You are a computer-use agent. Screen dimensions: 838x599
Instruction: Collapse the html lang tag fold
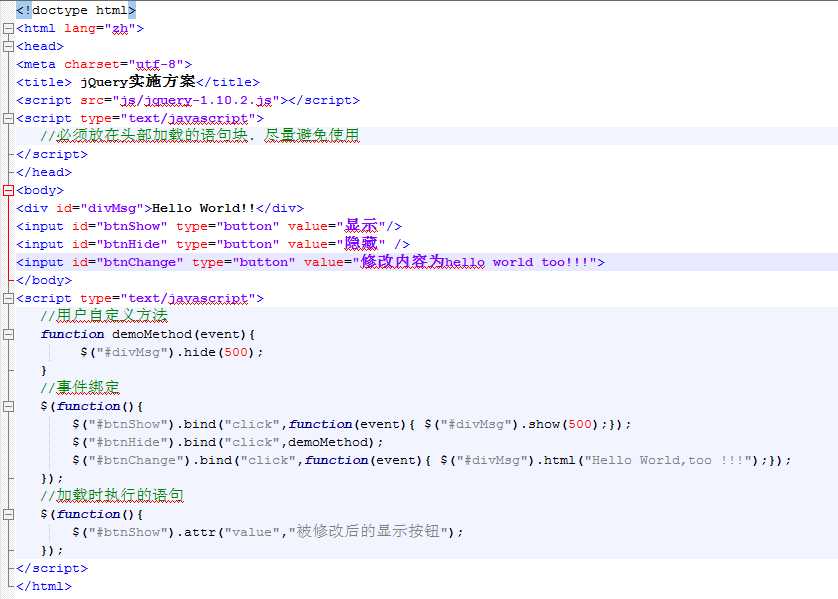click(8, 28)
